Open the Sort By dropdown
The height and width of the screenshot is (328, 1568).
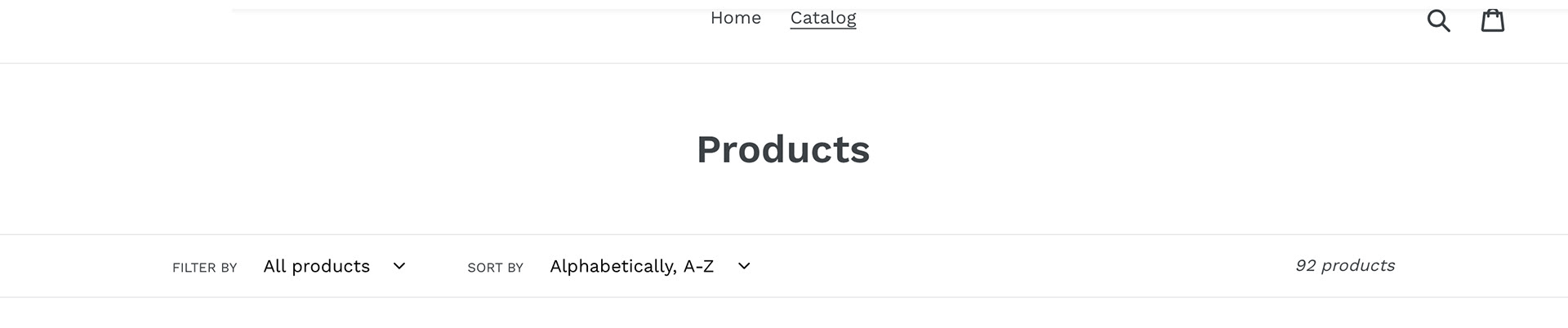pos(649,267)
